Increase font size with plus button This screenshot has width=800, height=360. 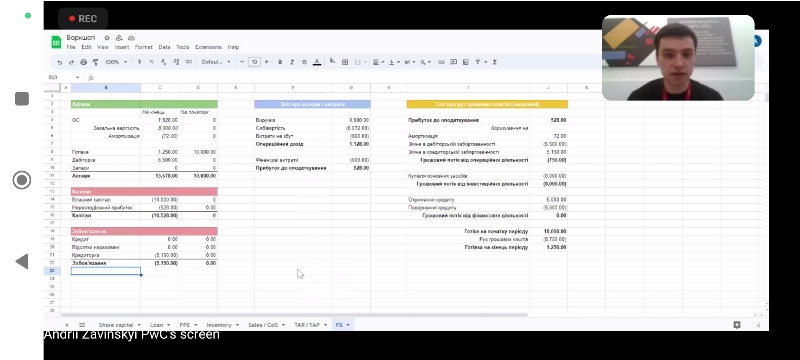click(266, 62)
